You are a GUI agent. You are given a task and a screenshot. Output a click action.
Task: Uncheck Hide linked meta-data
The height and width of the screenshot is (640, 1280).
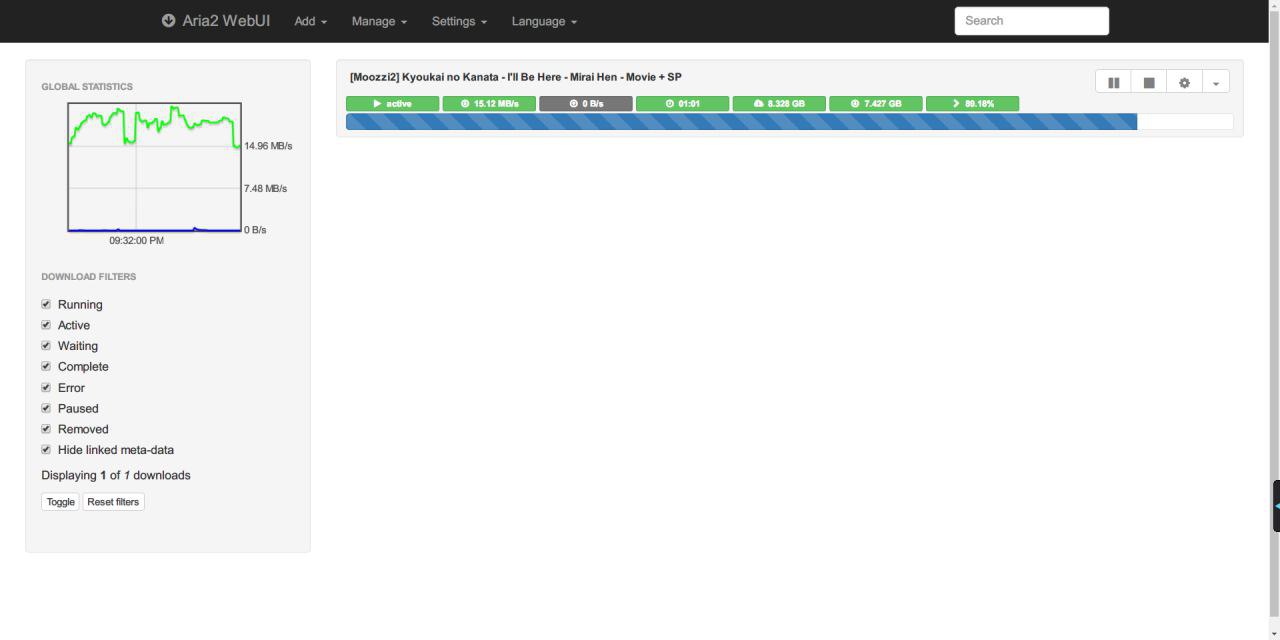[x=46, y=450]
